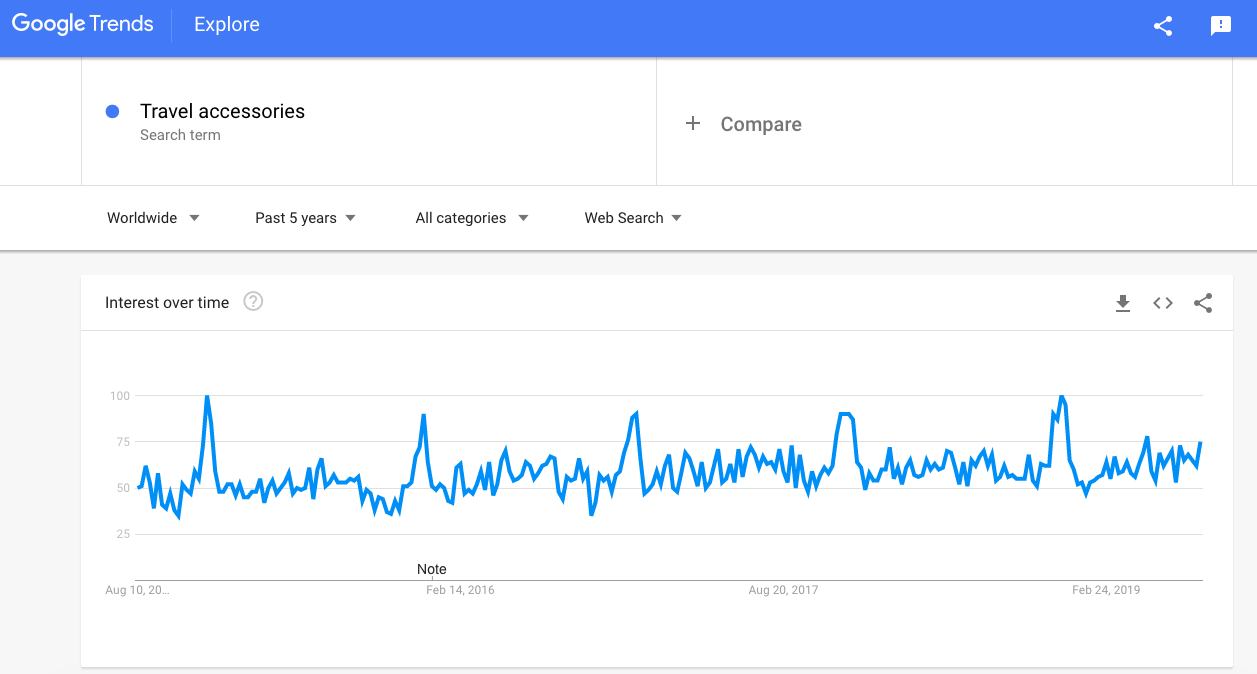The image size is (1257, 674).
Task: Expand the All categories dropdown
Action: pyautogui.click(x=472, y=218)
